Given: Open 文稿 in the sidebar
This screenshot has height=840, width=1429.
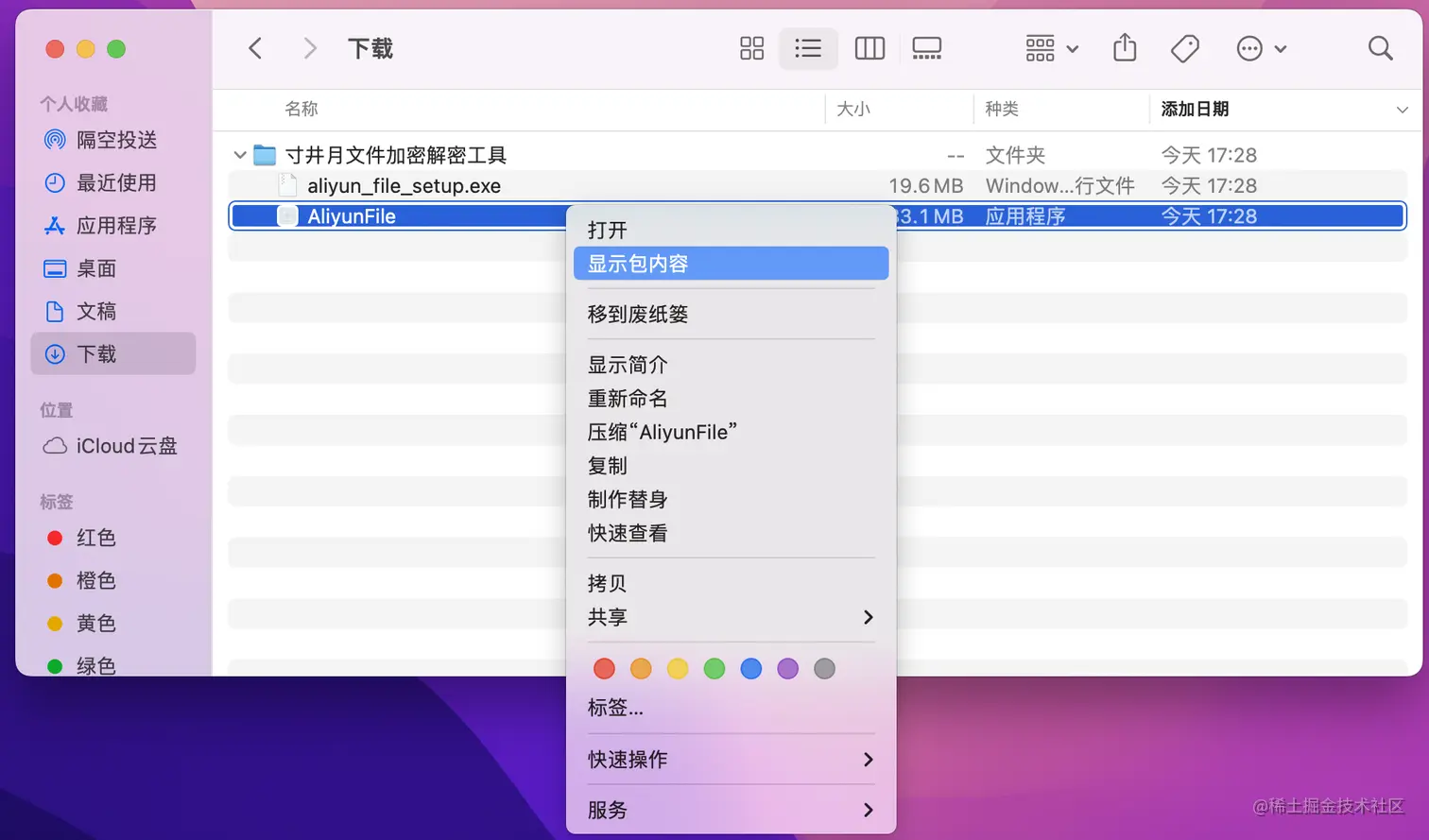Looking at the screenshot, I should pos(113,311).
